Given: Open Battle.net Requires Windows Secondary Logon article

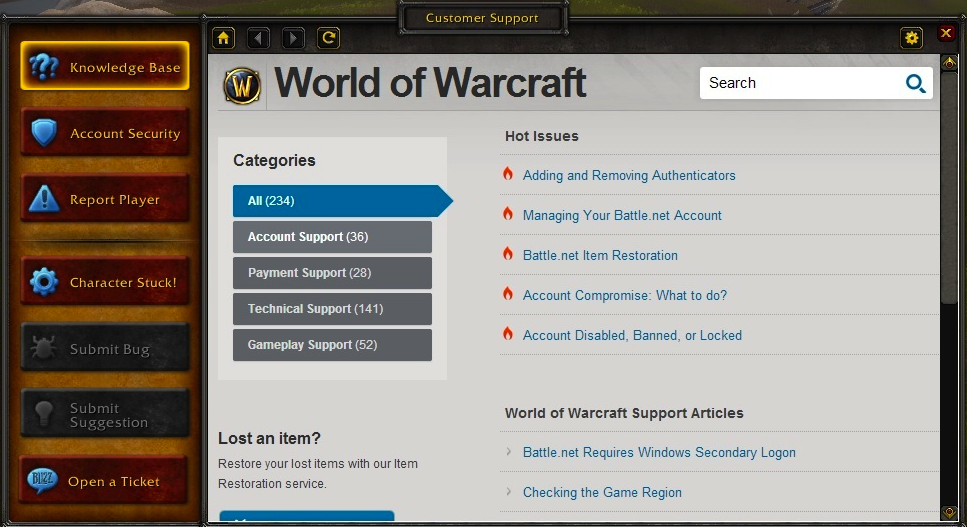Looking at the screenshot, I should [659, 453].
